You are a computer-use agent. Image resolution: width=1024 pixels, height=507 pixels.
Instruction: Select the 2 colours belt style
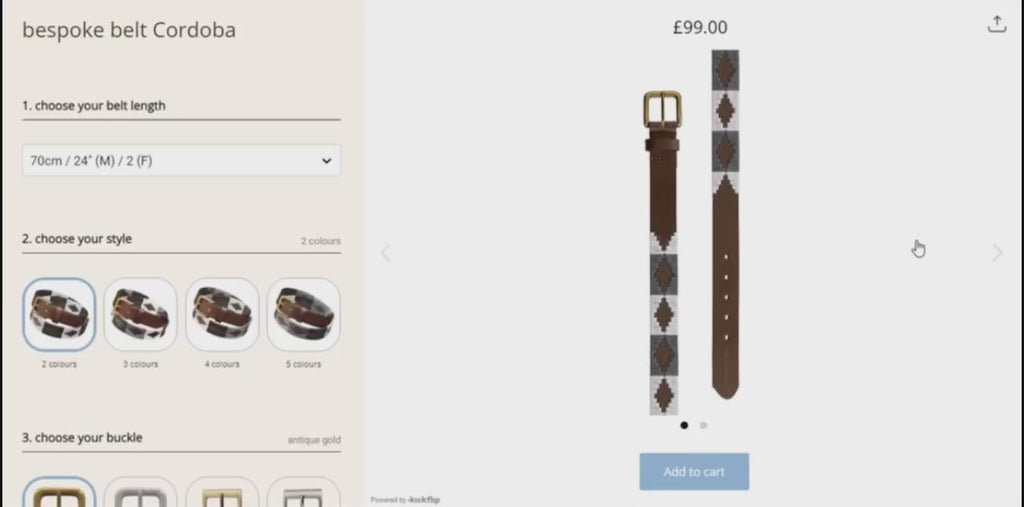click(59, 314)
